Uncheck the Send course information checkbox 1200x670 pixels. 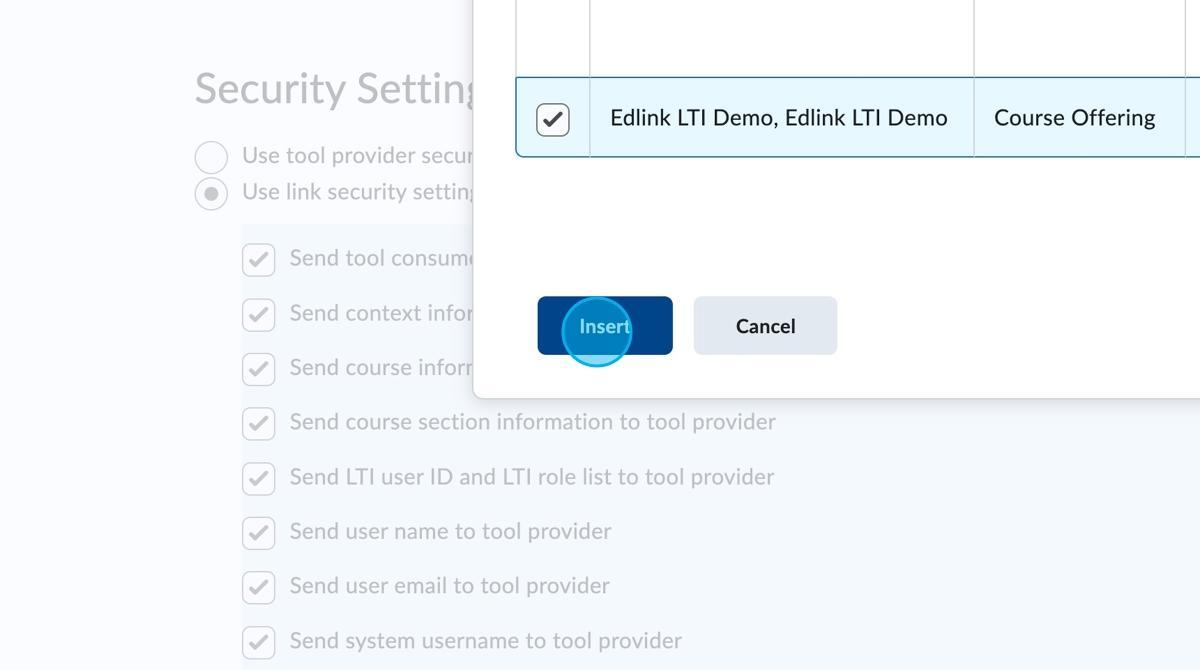click(258, 369)
